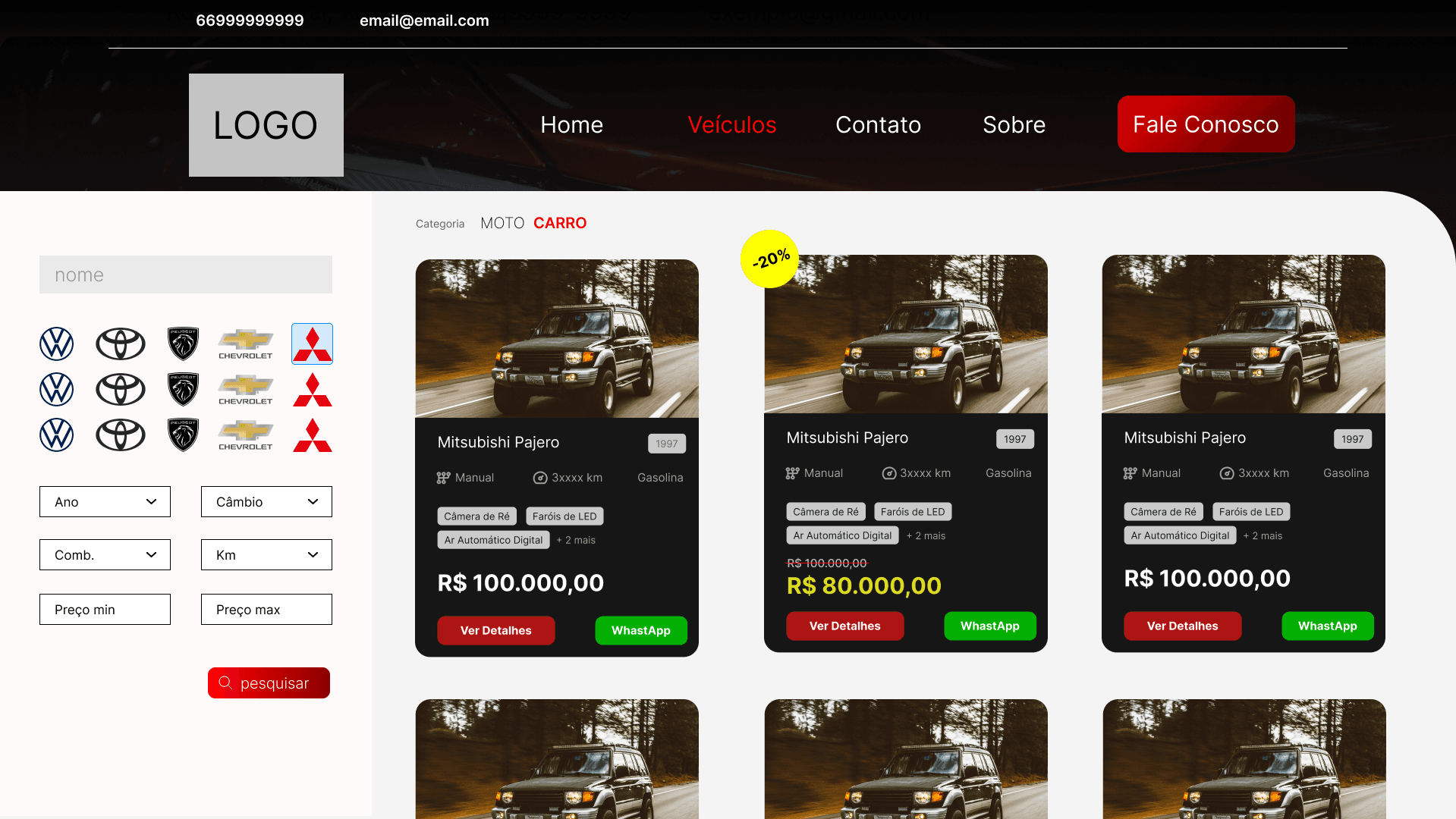Select the top-row Toyota brand logo
The height and width of the screenshot is (819, 1456).
click(x=121, y=344)
